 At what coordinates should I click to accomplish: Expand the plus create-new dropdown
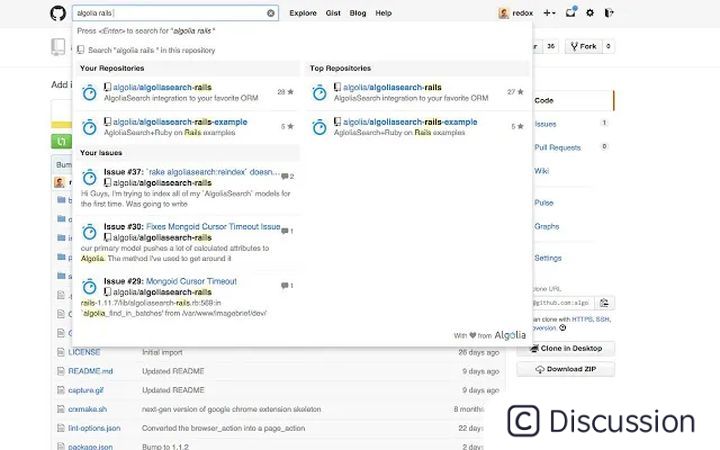point(549,13)
